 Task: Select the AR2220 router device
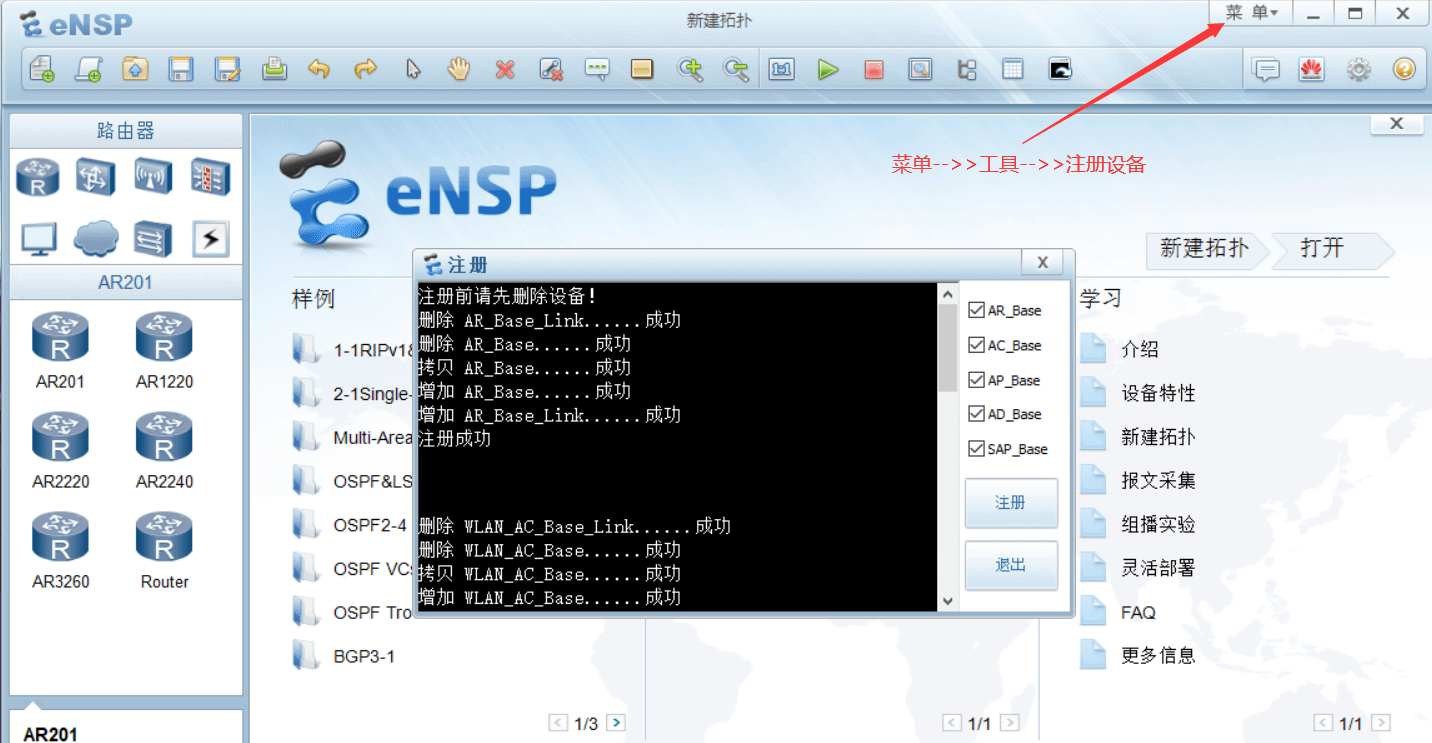[60, 451]
